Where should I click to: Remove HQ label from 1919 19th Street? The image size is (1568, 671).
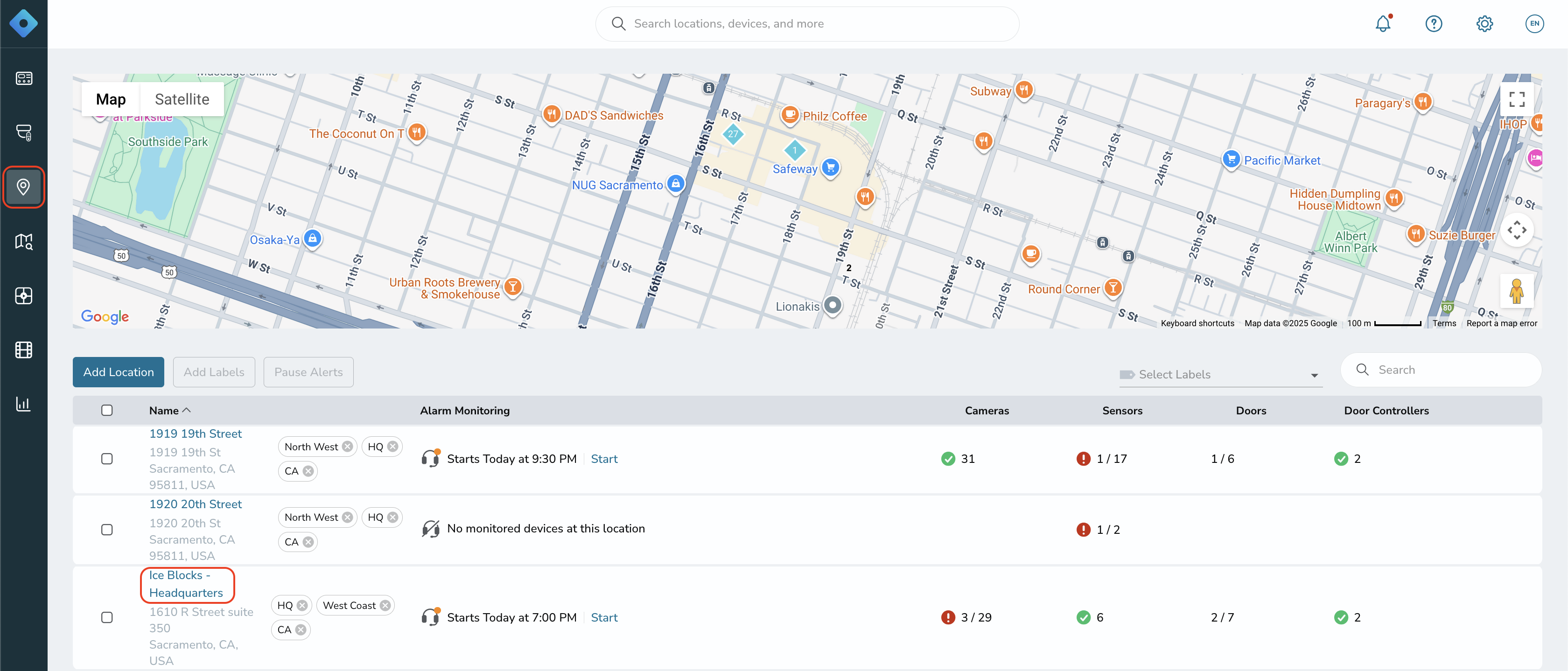[392, 446]
